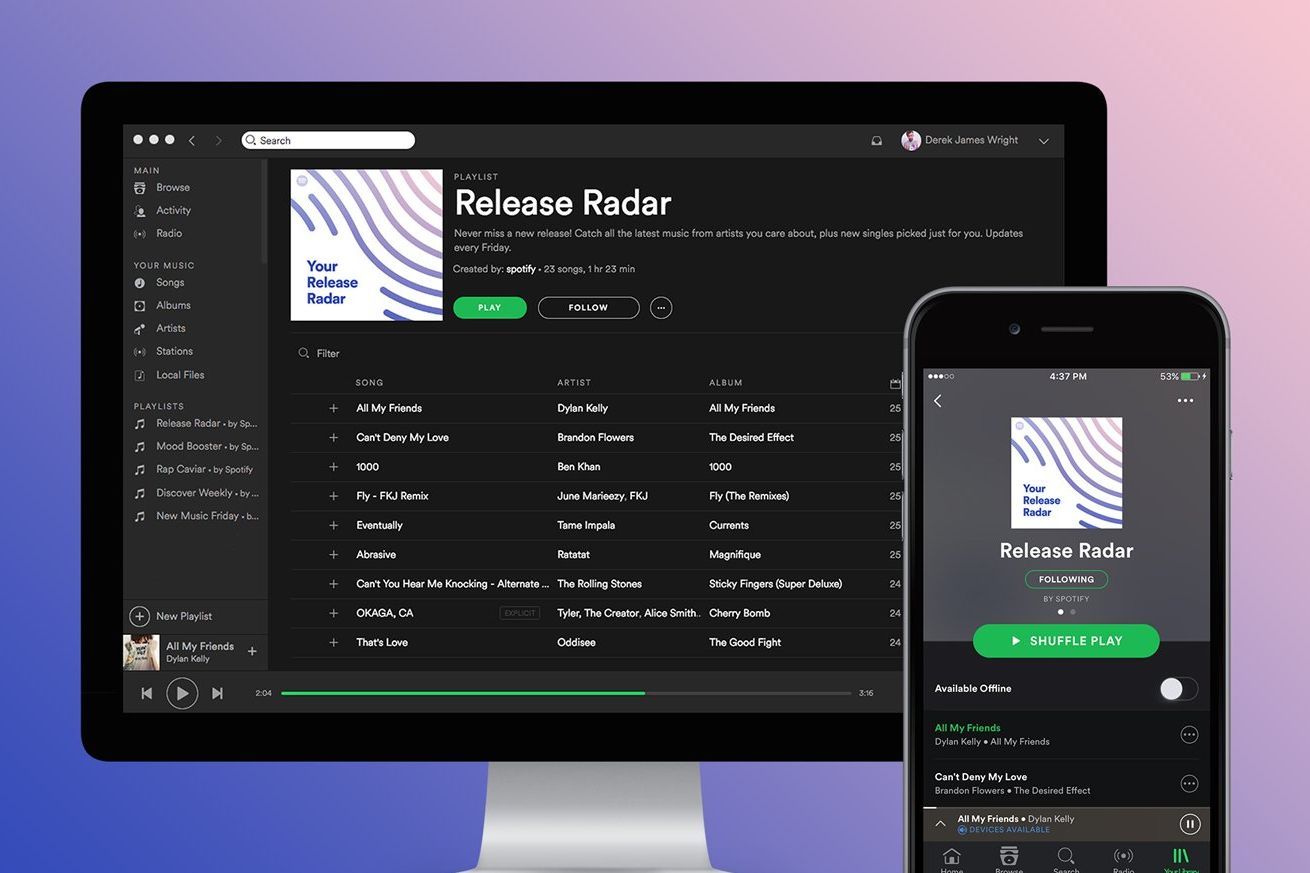
Task: Open Browse from the sidebar icon
Action: click(x=142, y=187)
